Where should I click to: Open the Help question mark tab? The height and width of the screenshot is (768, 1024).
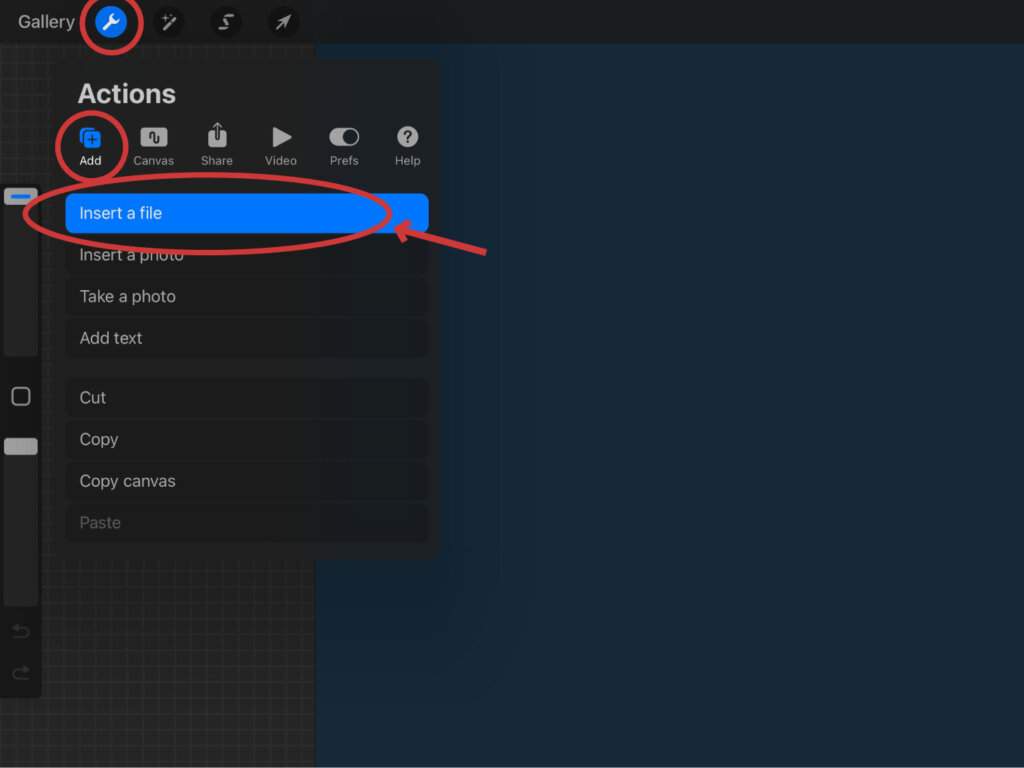(407, 146)
